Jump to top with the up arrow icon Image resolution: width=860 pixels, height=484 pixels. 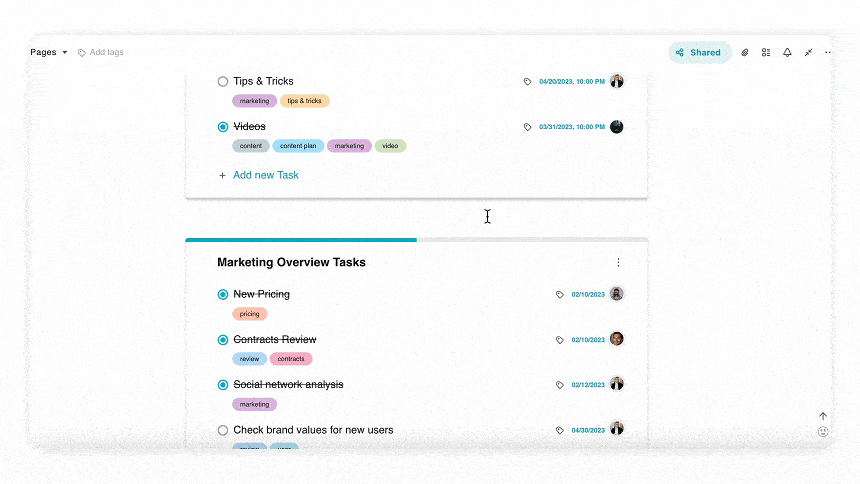(823, 417)
